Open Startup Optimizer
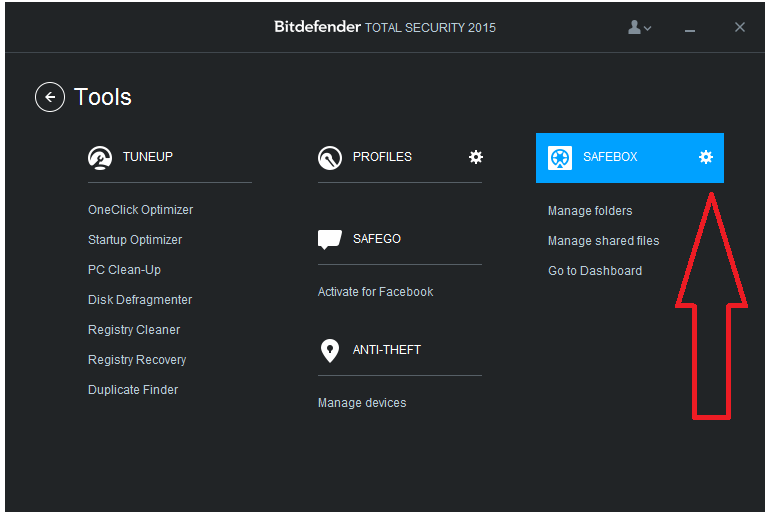767x516 pixels. click(135, 240)
